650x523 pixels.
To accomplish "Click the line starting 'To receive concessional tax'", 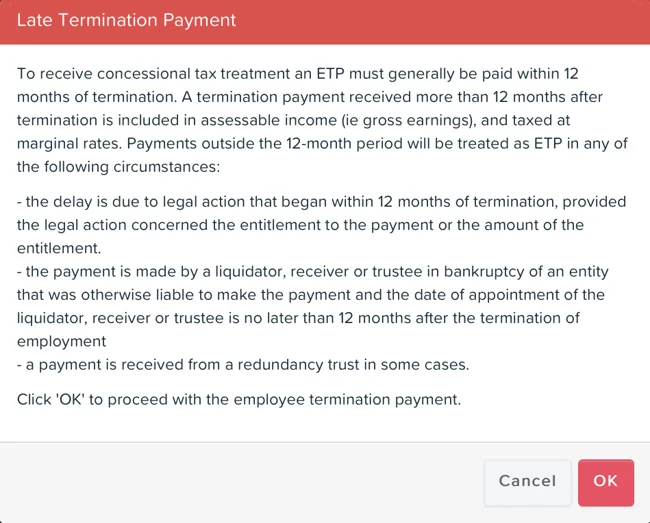I will pyautogui.click(x=298, y=74).
